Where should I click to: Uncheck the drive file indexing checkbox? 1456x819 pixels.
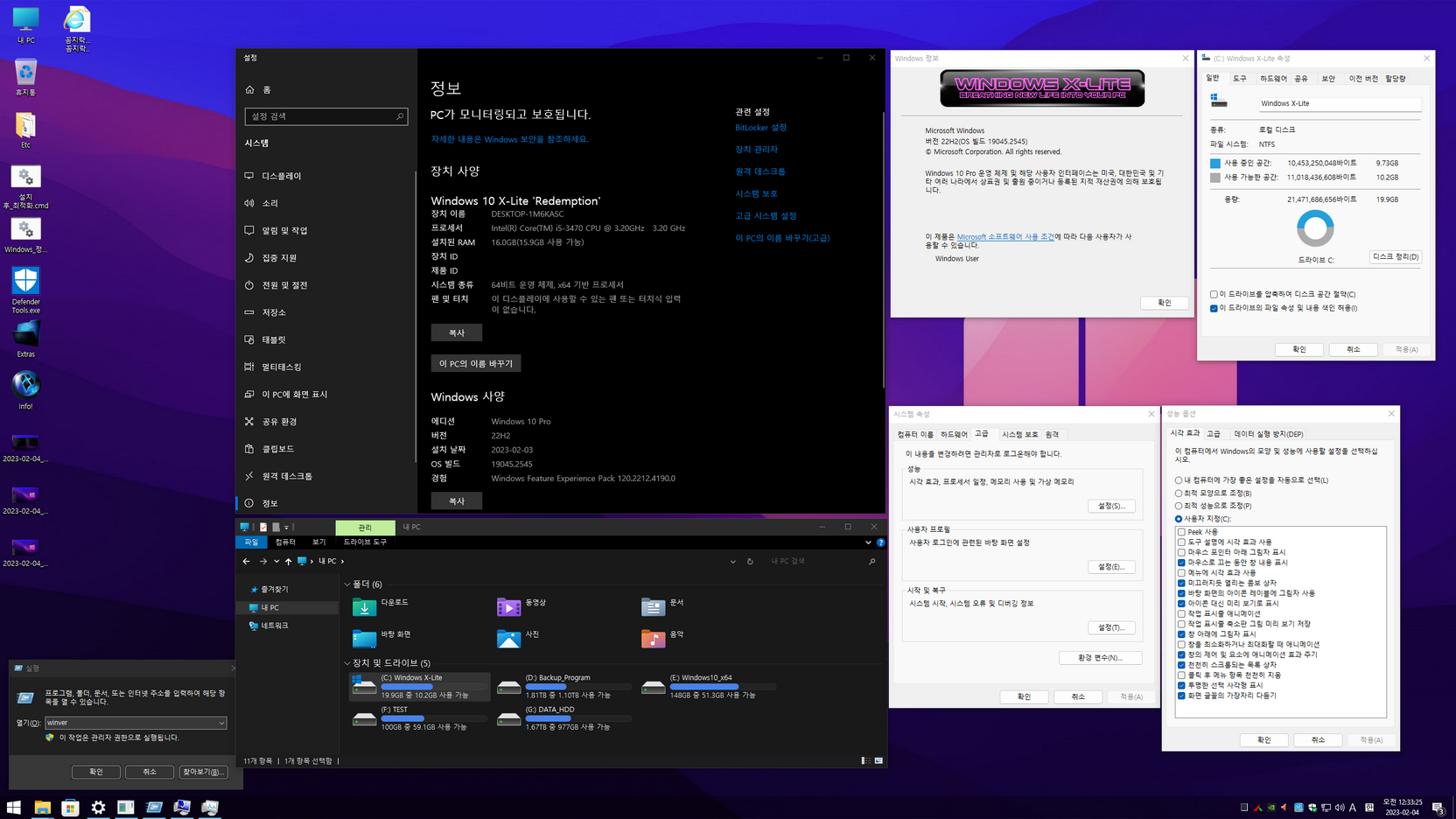1214,308
